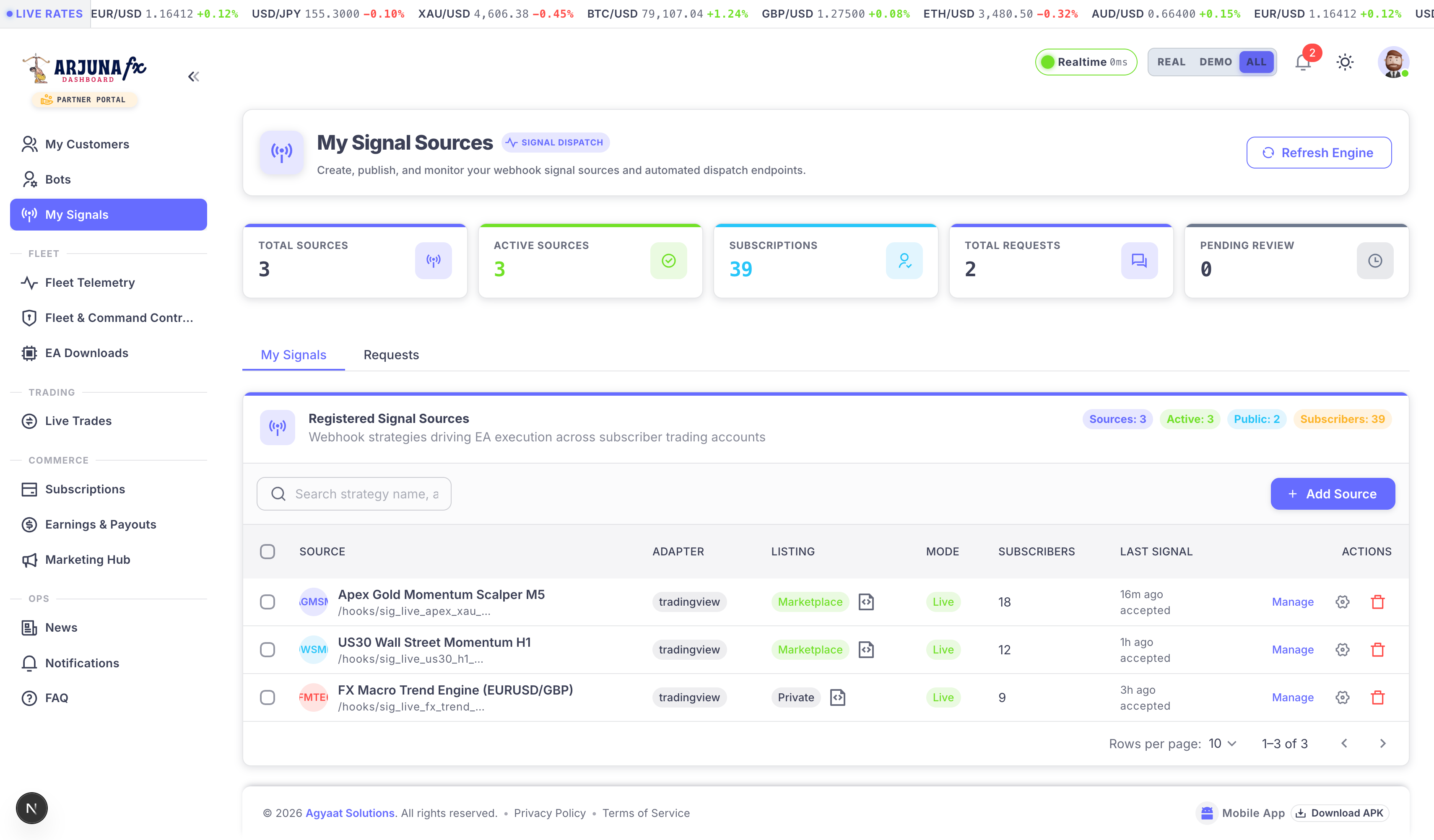This screenshot has height=840, width=1434.
Task: Click Download APK button in footer
Action: point(1340,813)
